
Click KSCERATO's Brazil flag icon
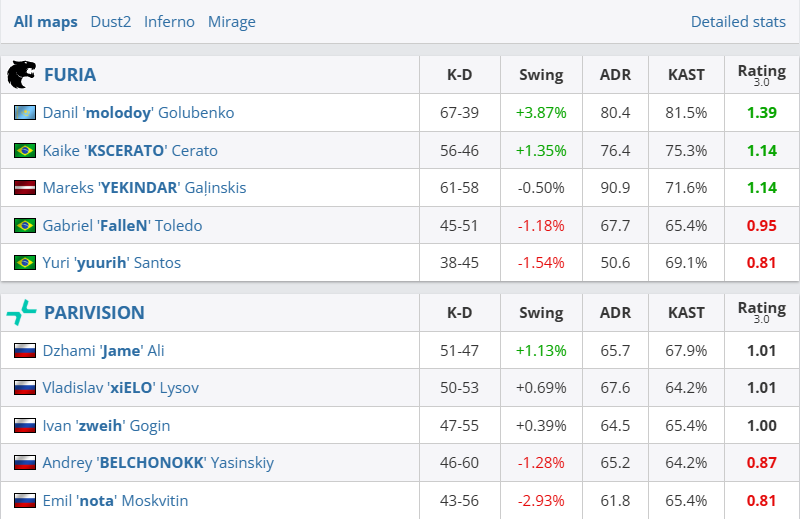point(25,151)
